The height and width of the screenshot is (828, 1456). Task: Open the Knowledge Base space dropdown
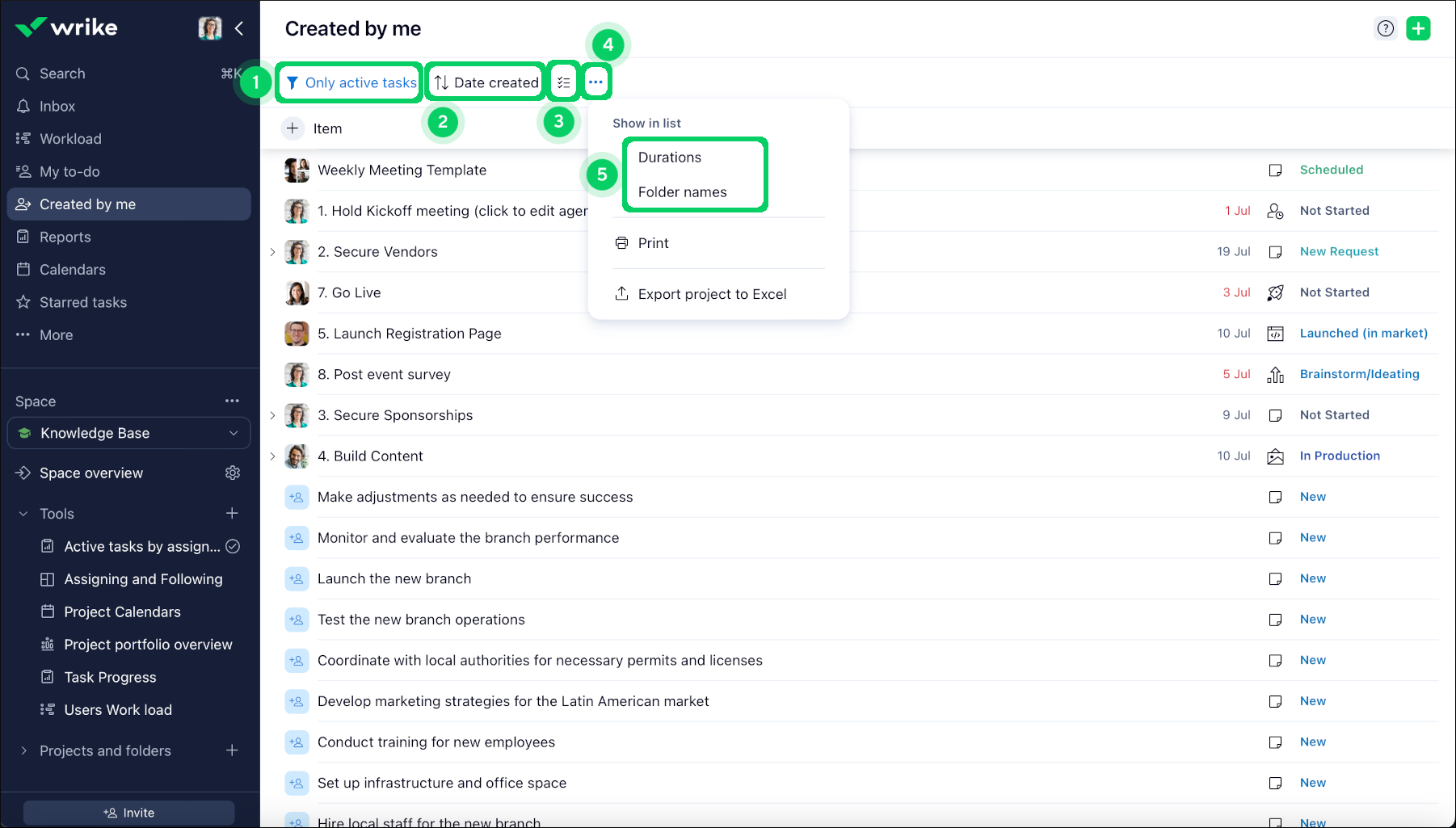click(x=129, y=433)
